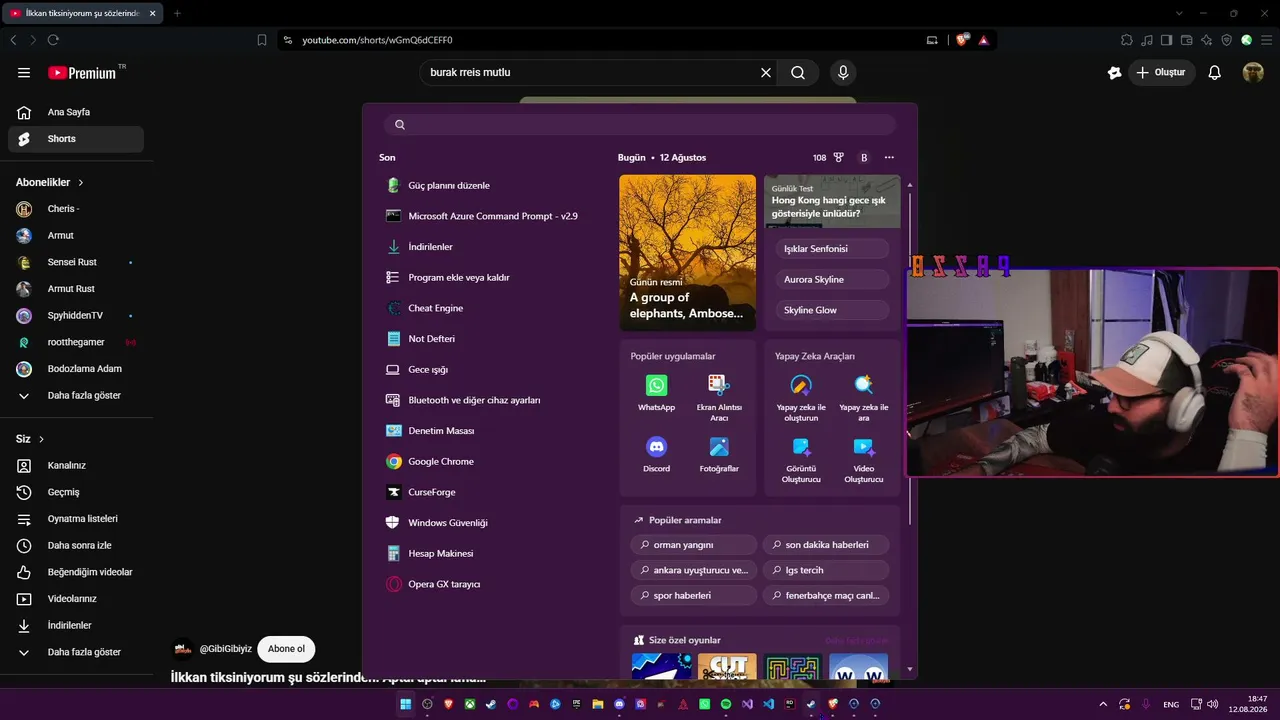Viewport: 1280px width, 720px height.
Task: Open the search panel three-dots menu
Action: [x=889, y=157]
